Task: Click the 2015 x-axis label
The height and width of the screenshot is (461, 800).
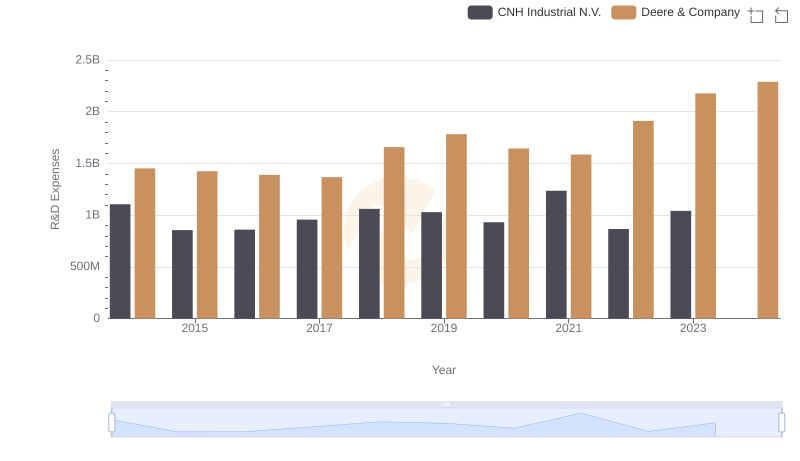Action: click(195, 328)
